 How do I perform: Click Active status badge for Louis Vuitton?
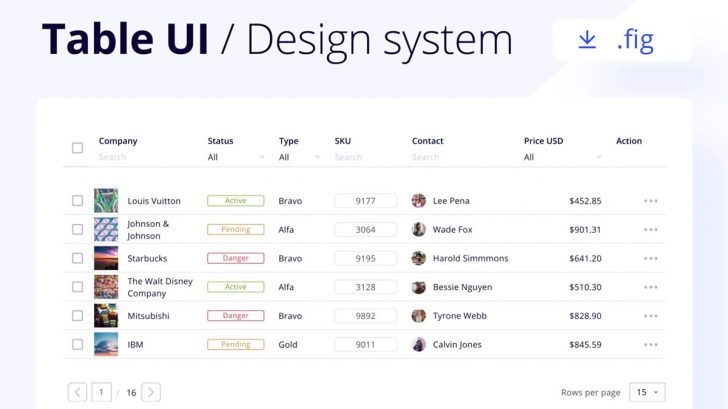[x=236, y=201]
